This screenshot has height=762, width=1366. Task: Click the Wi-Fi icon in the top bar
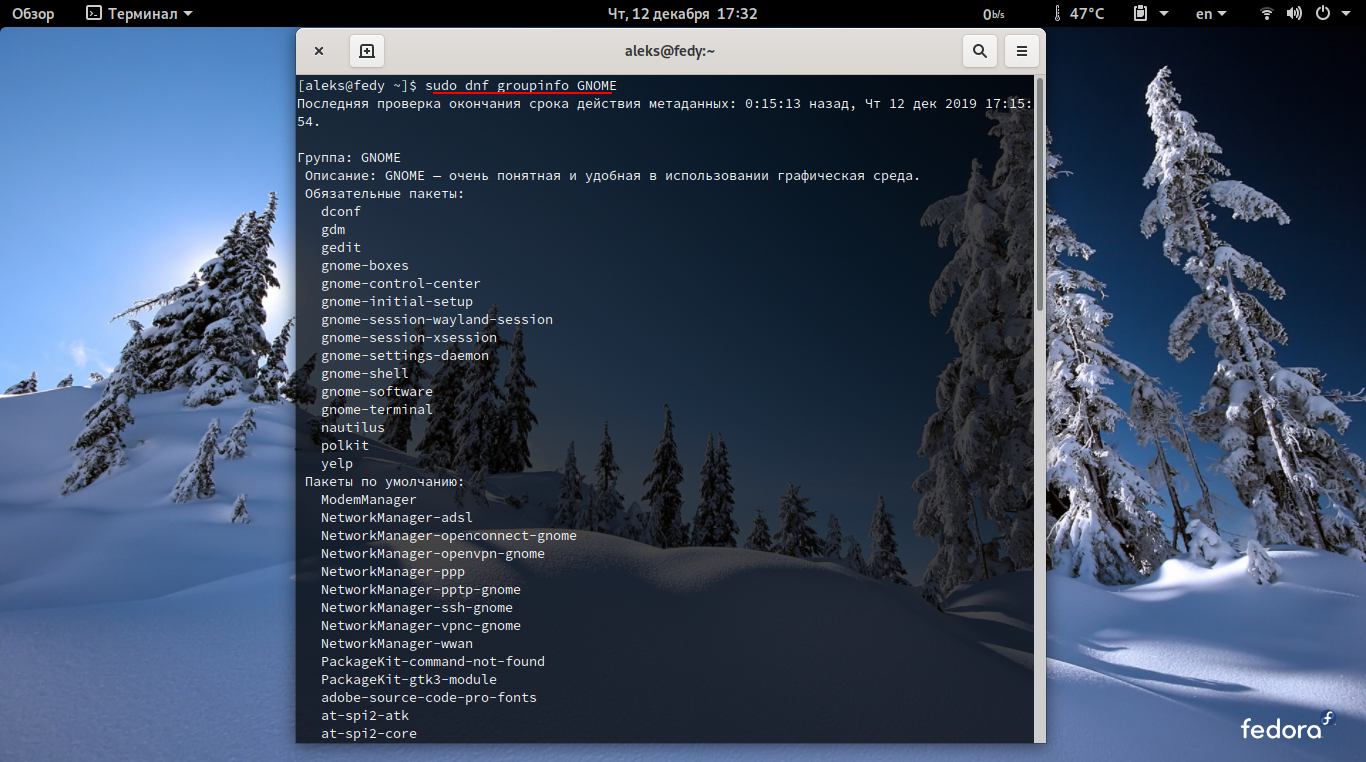point(1266,14)
